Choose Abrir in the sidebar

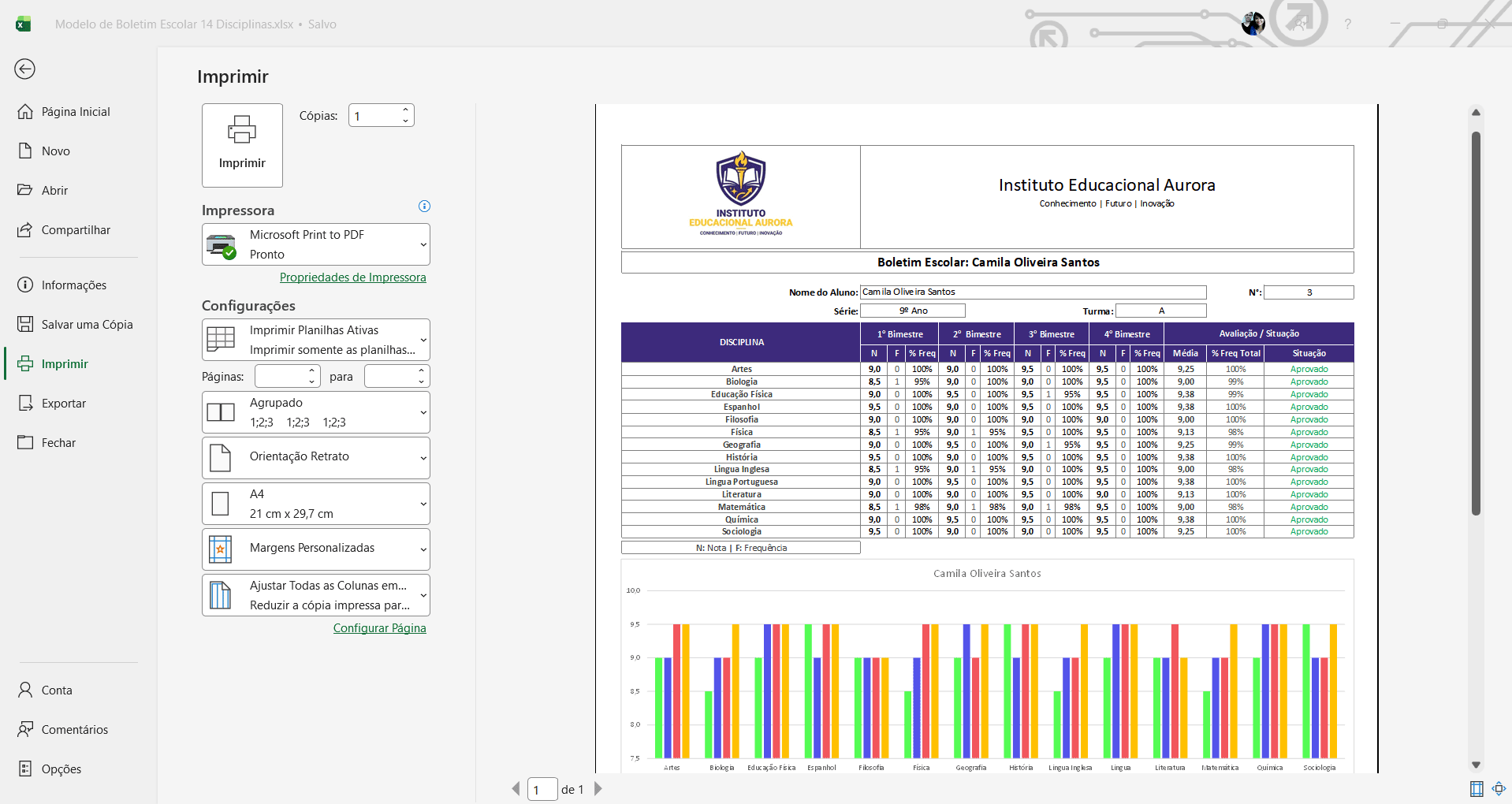tap(55, 191)
